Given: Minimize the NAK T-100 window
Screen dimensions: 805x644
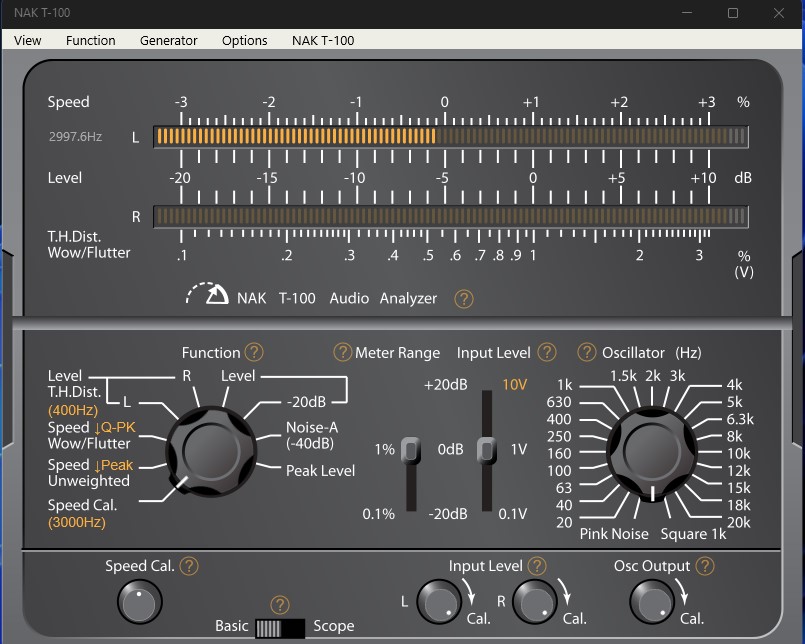Looking at the screenshot, I should click(x=686, y=13).
